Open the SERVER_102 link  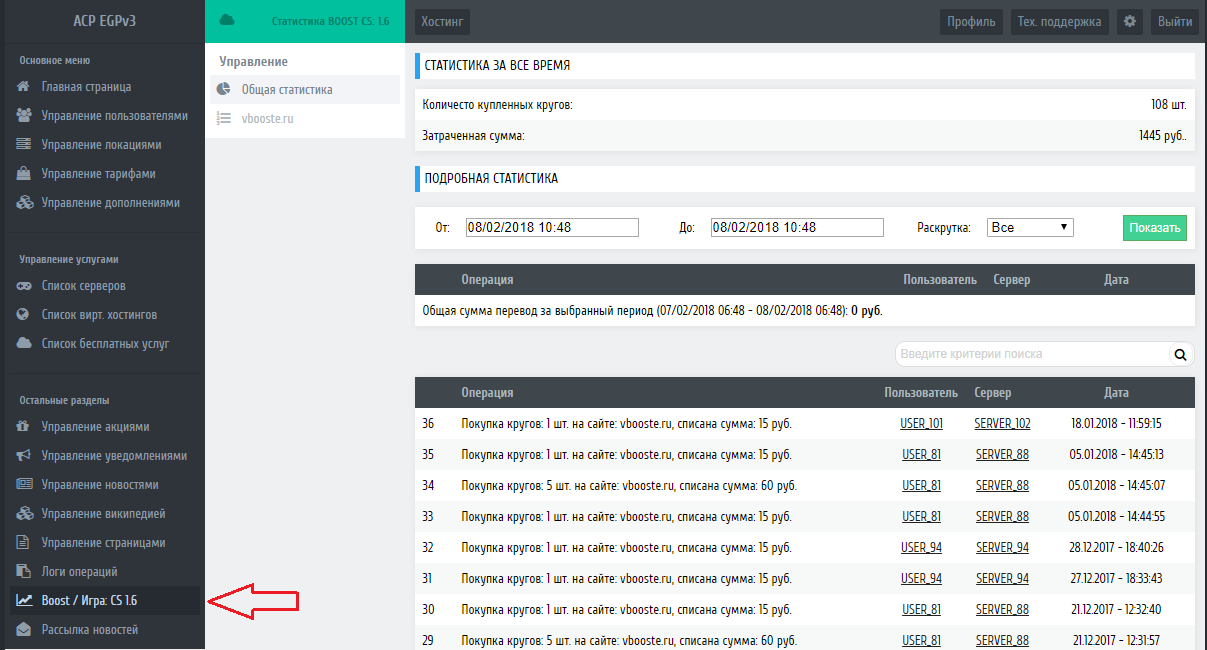[1002, 424]
